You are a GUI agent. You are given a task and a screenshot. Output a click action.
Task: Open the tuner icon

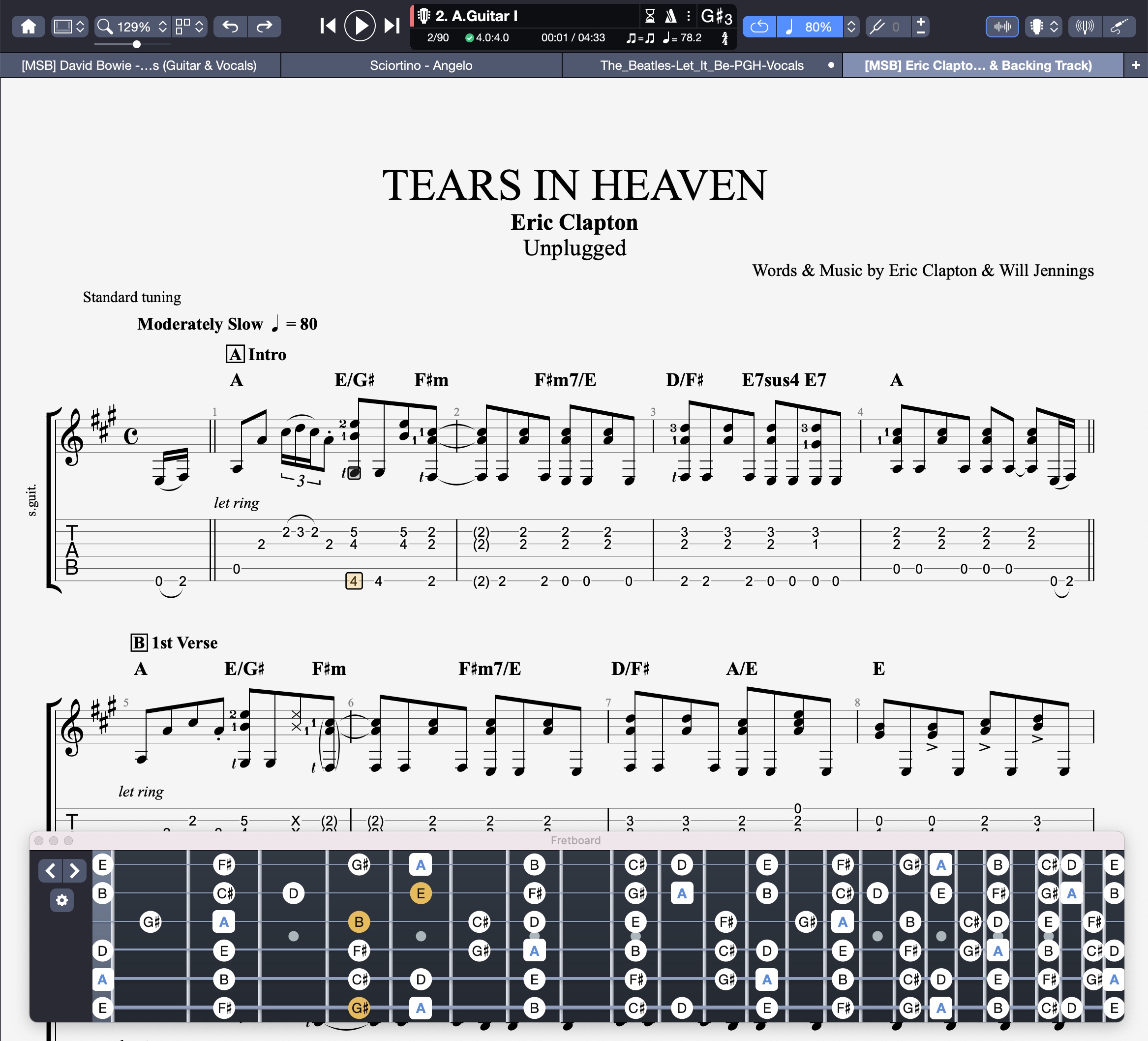point(1085,26)
